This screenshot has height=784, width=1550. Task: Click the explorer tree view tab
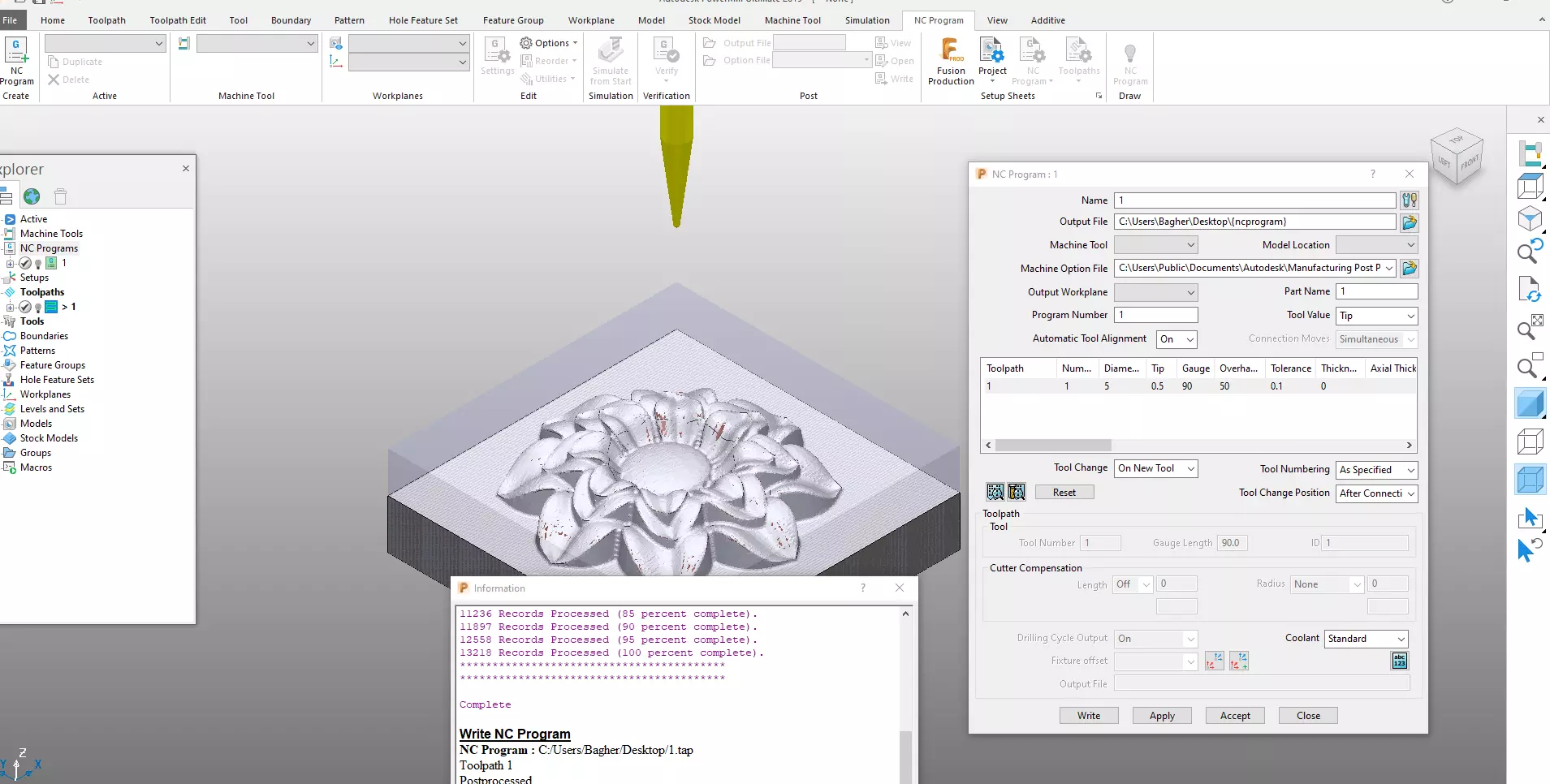(x=5, y=196)
